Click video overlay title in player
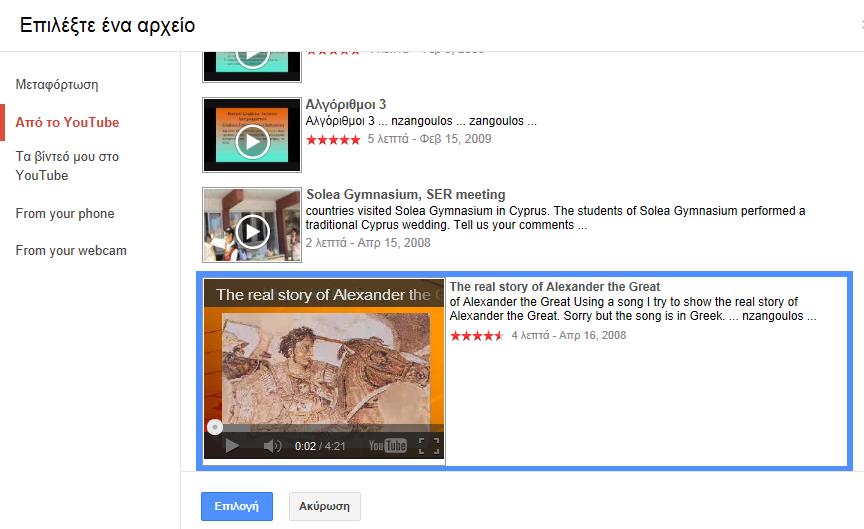Screen dimensions: 864x529 click(330, 295)
